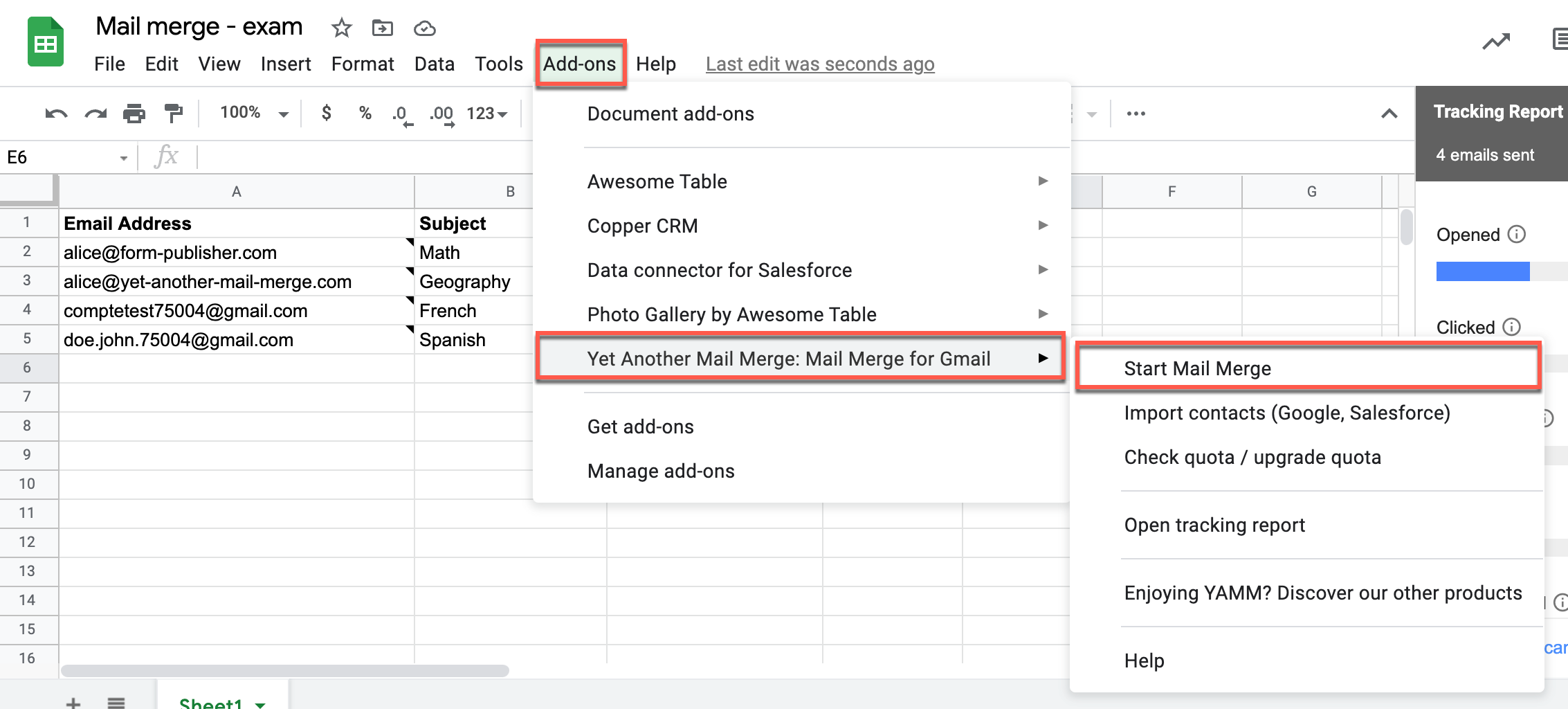Viewport: 1568px width, 709px height.
Task: Select Start Mail Merge
Action: coord(1197,368)
